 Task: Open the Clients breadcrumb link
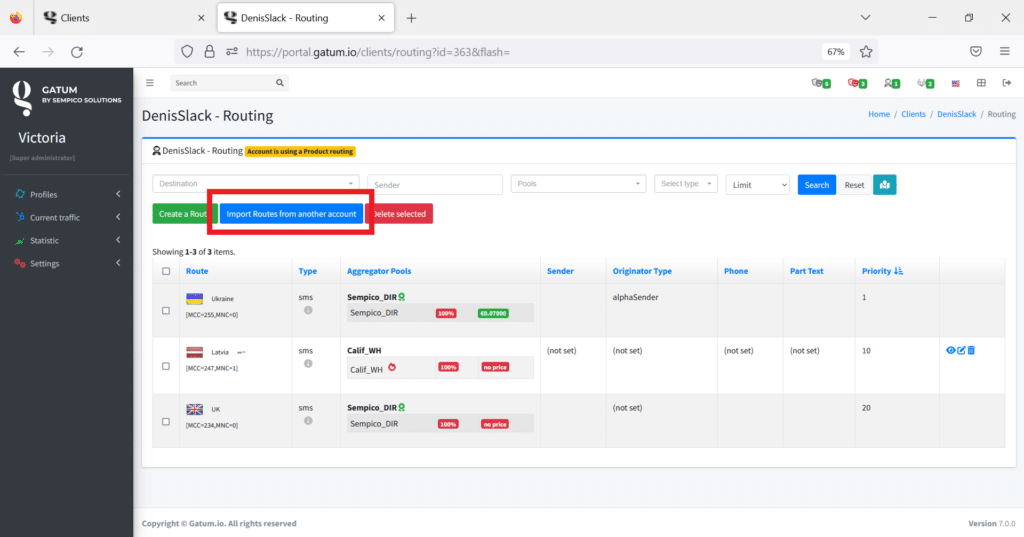pos(913,114)
